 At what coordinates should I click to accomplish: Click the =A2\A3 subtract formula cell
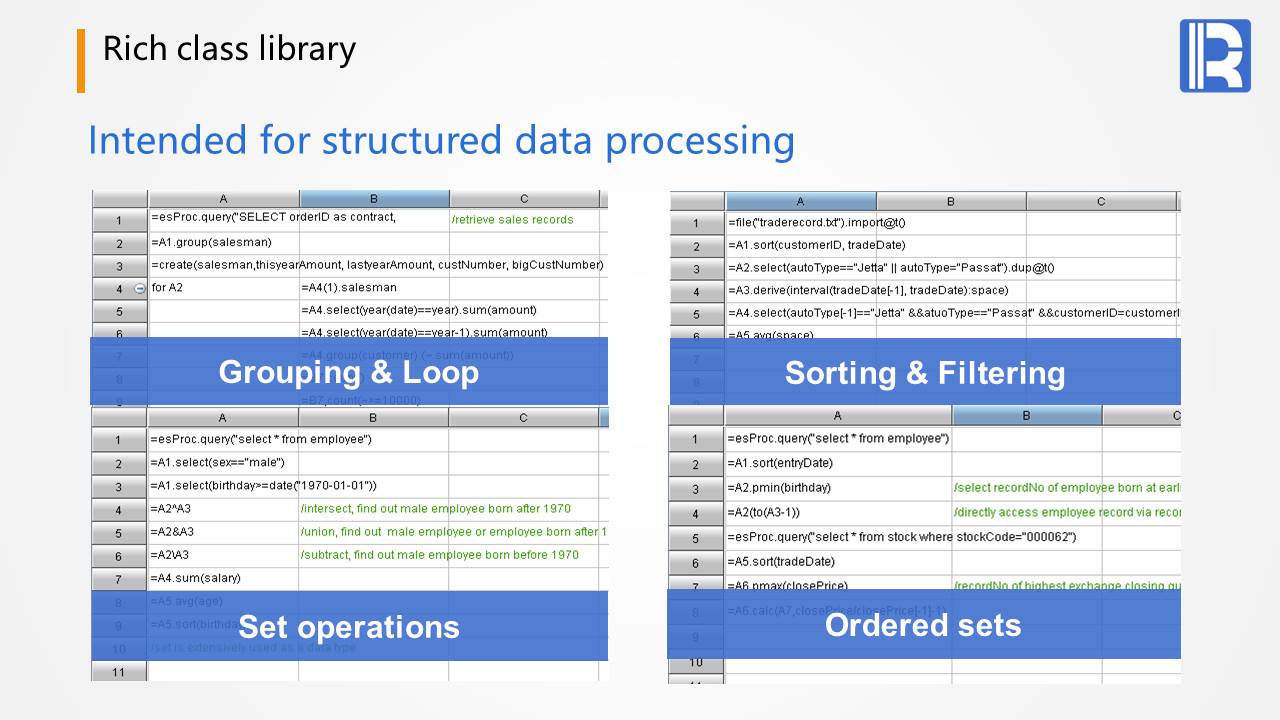222,555
